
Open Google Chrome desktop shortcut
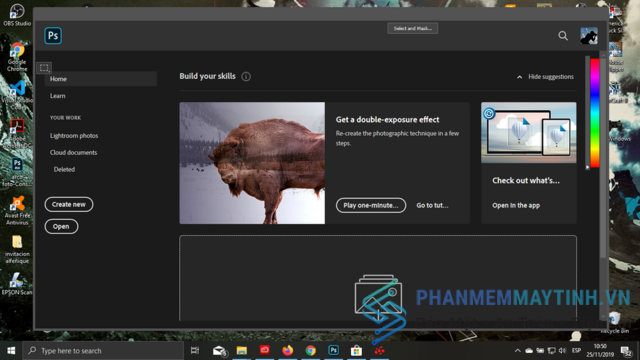click(x=17, y=57)
